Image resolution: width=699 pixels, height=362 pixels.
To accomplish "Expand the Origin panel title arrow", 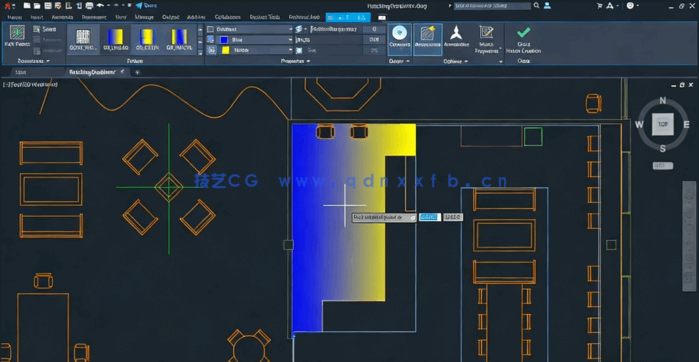I will (x=408, y=61).
